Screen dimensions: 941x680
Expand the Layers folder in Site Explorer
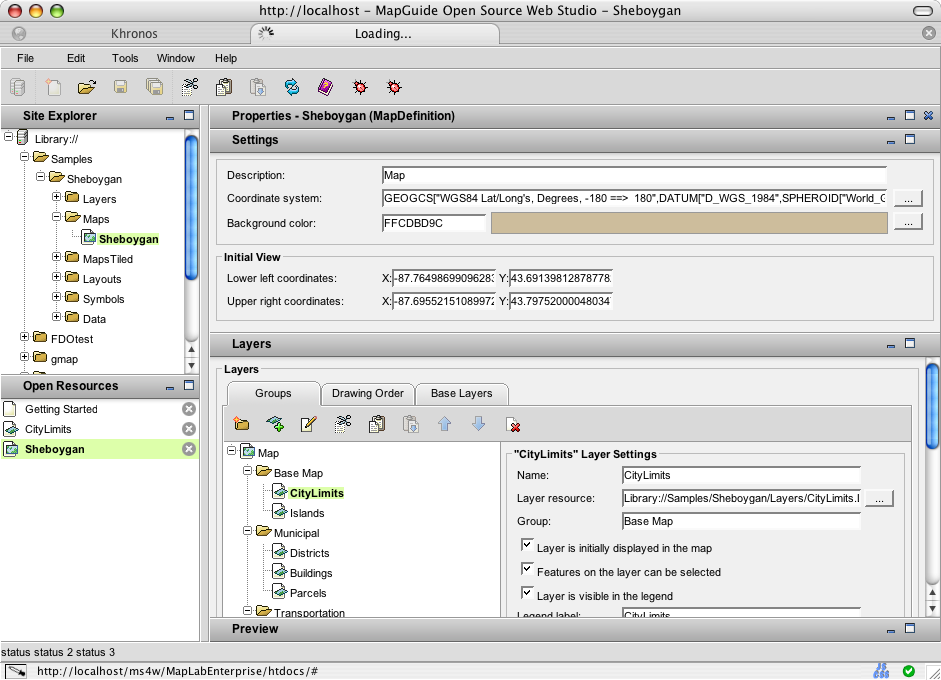pos(57,199)
